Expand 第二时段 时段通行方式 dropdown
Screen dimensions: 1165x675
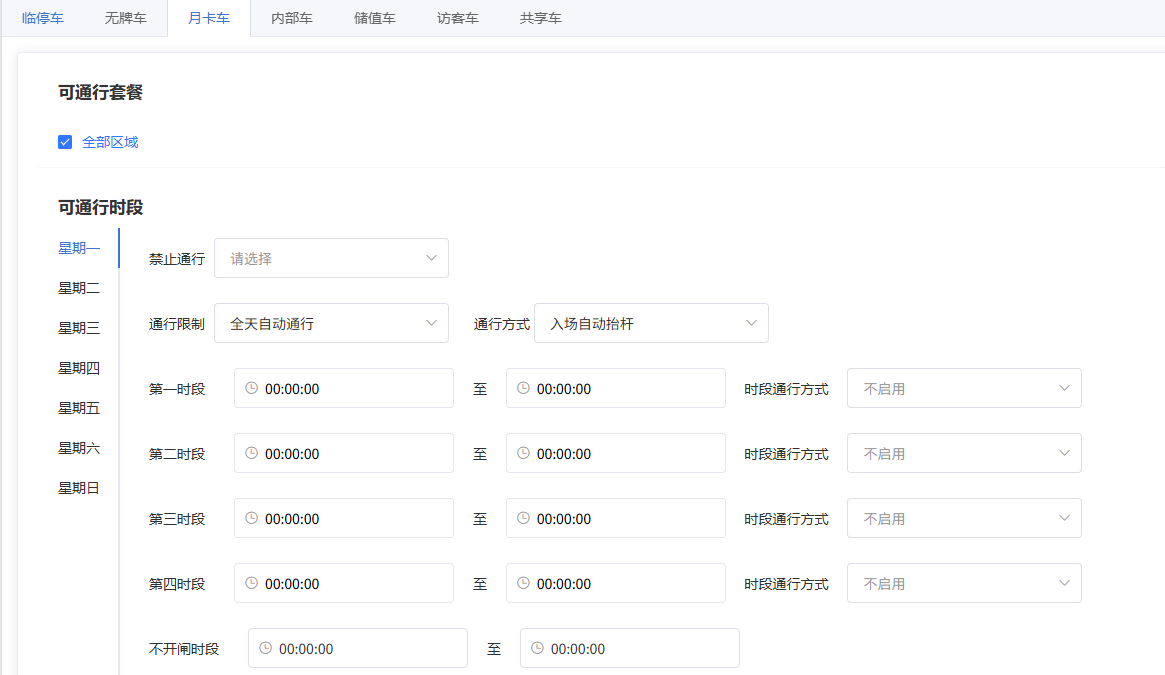click(964, 453)
